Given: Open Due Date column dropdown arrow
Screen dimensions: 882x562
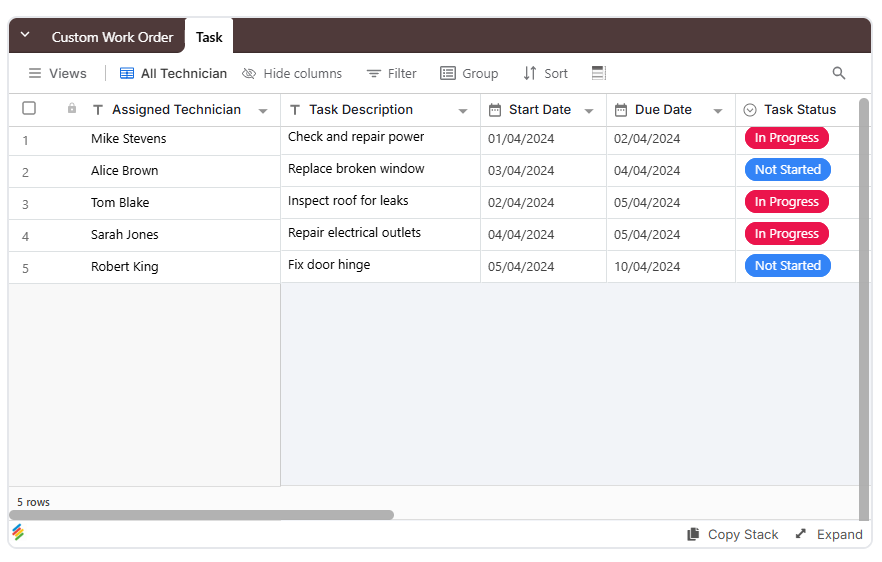Looking at the screenshot, I should point(718,111).
